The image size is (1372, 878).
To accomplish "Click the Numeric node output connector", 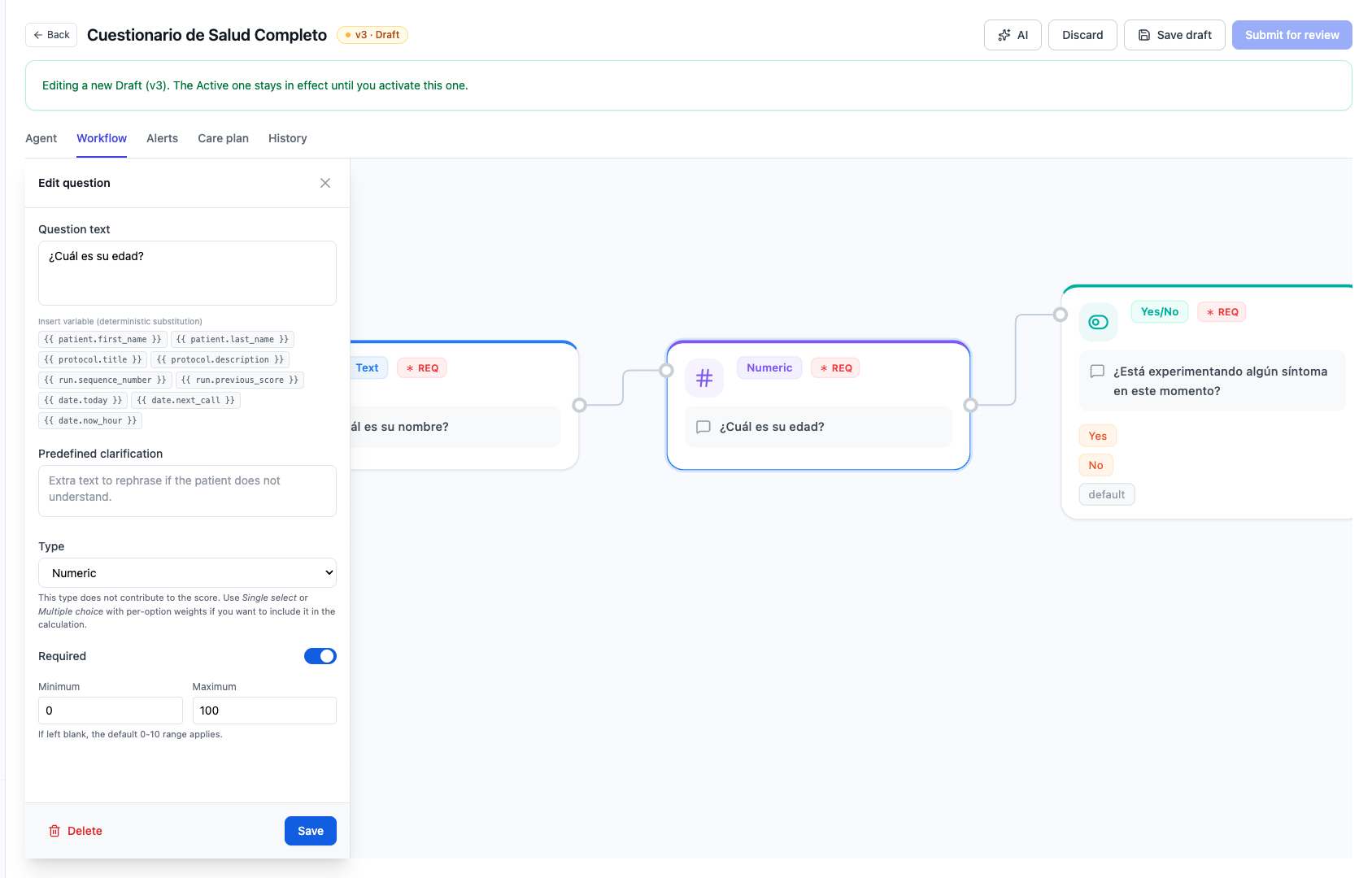I will click(970, 405).
